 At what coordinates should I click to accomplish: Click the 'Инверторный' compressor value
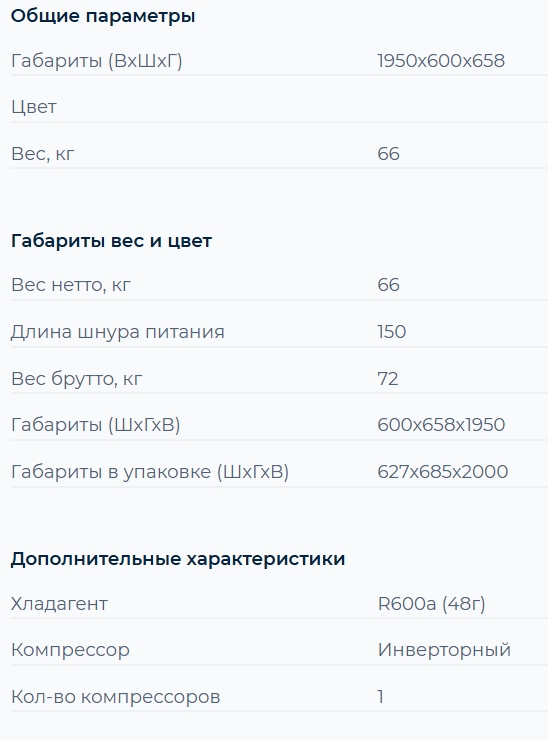tap(444, 650)
